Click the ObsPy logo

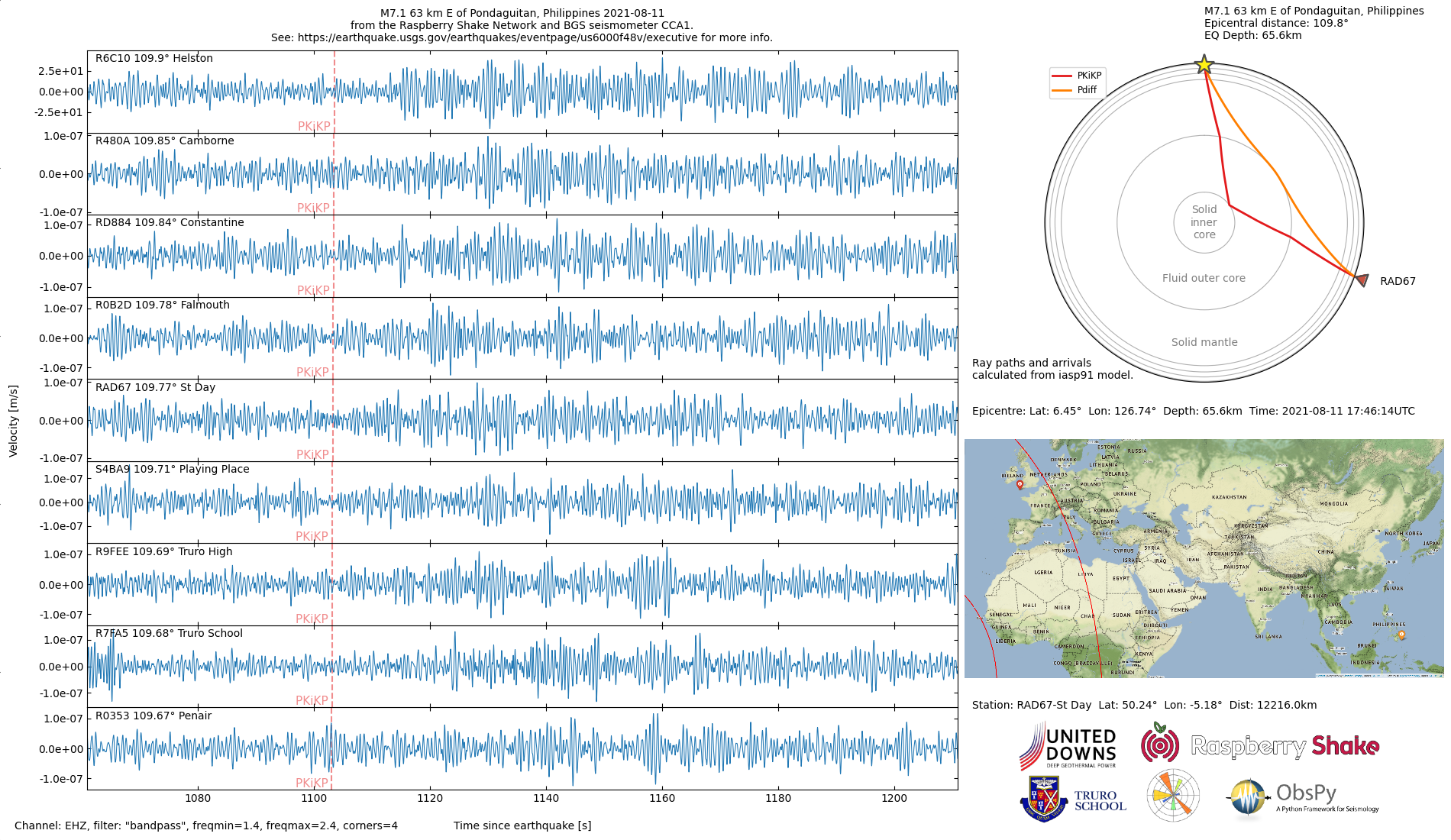(x=1303, y=799)
